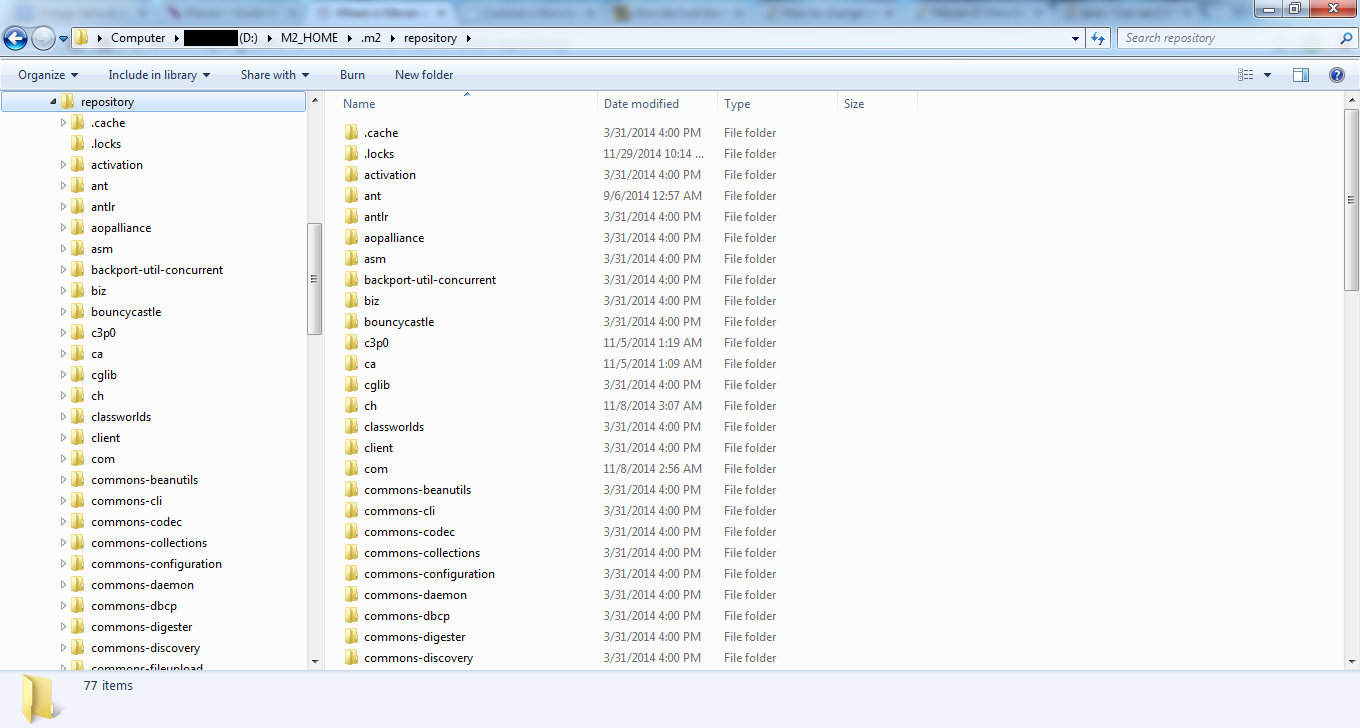Open the view options dropdown arrow
The width and height of the screenshot is (1360, 728).
(x=1268, y=75)
